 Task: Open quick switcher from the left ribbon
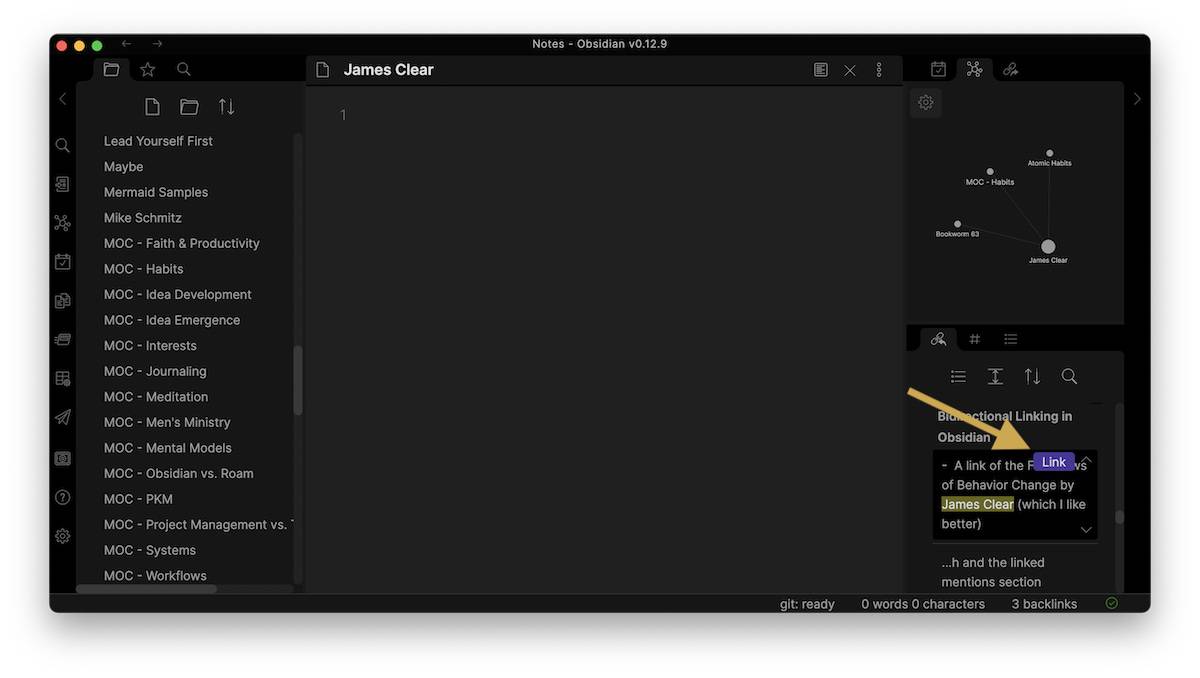62,146
